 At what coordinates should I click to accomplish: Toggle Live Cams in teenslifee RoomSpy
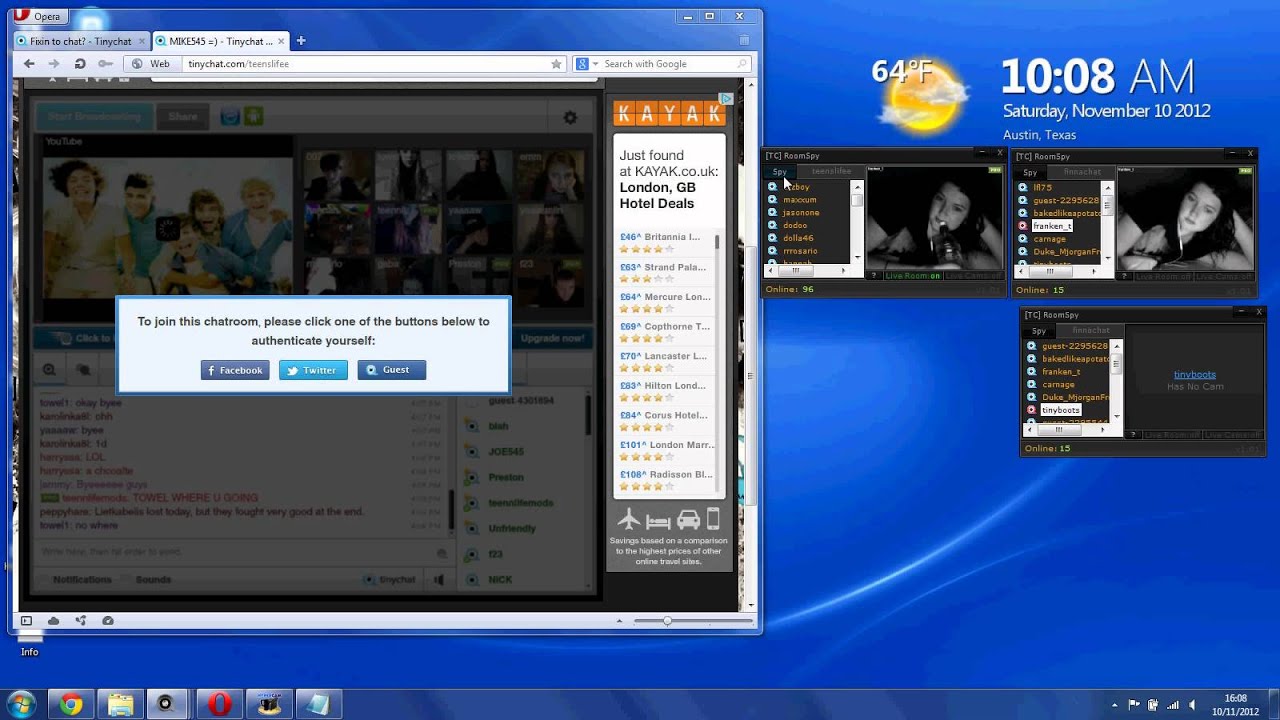coord(973,276)
